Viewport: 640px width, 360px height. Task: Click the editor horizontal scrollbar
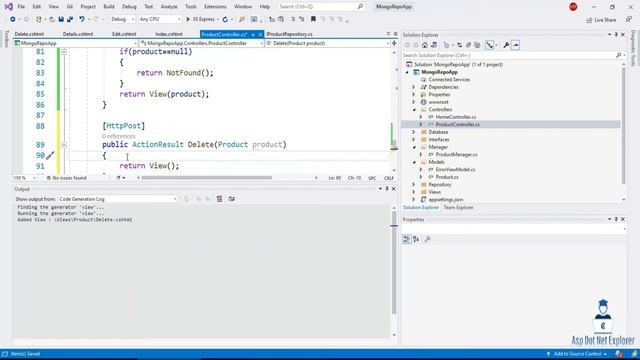click(206, 178)
